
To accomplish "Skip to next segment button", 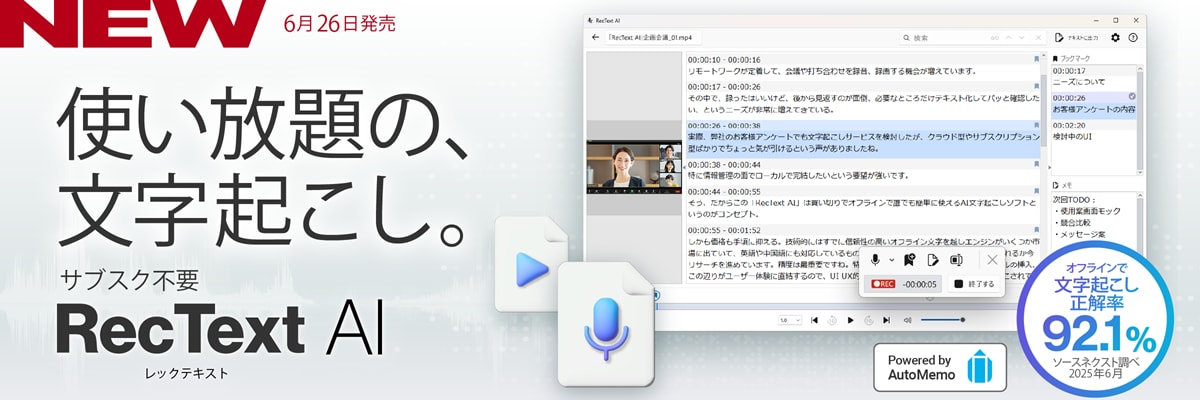I will point(886,320).
